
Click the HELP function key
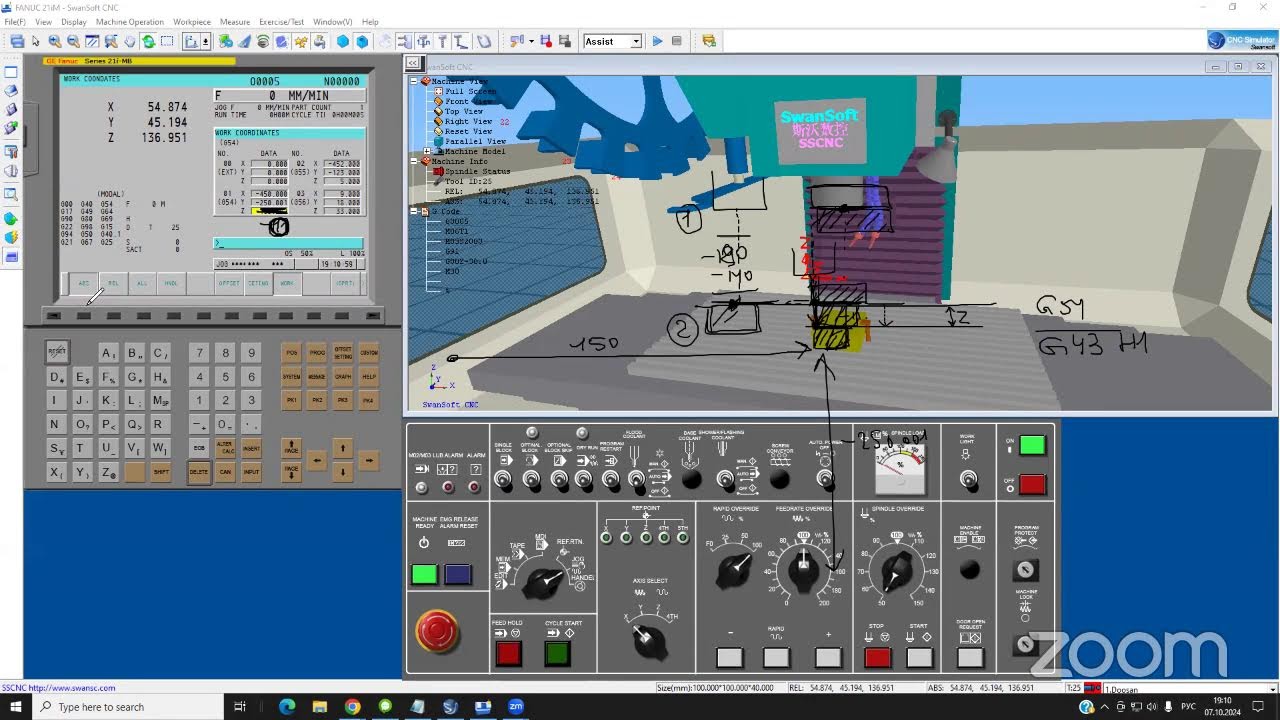(x=369, y=377)
